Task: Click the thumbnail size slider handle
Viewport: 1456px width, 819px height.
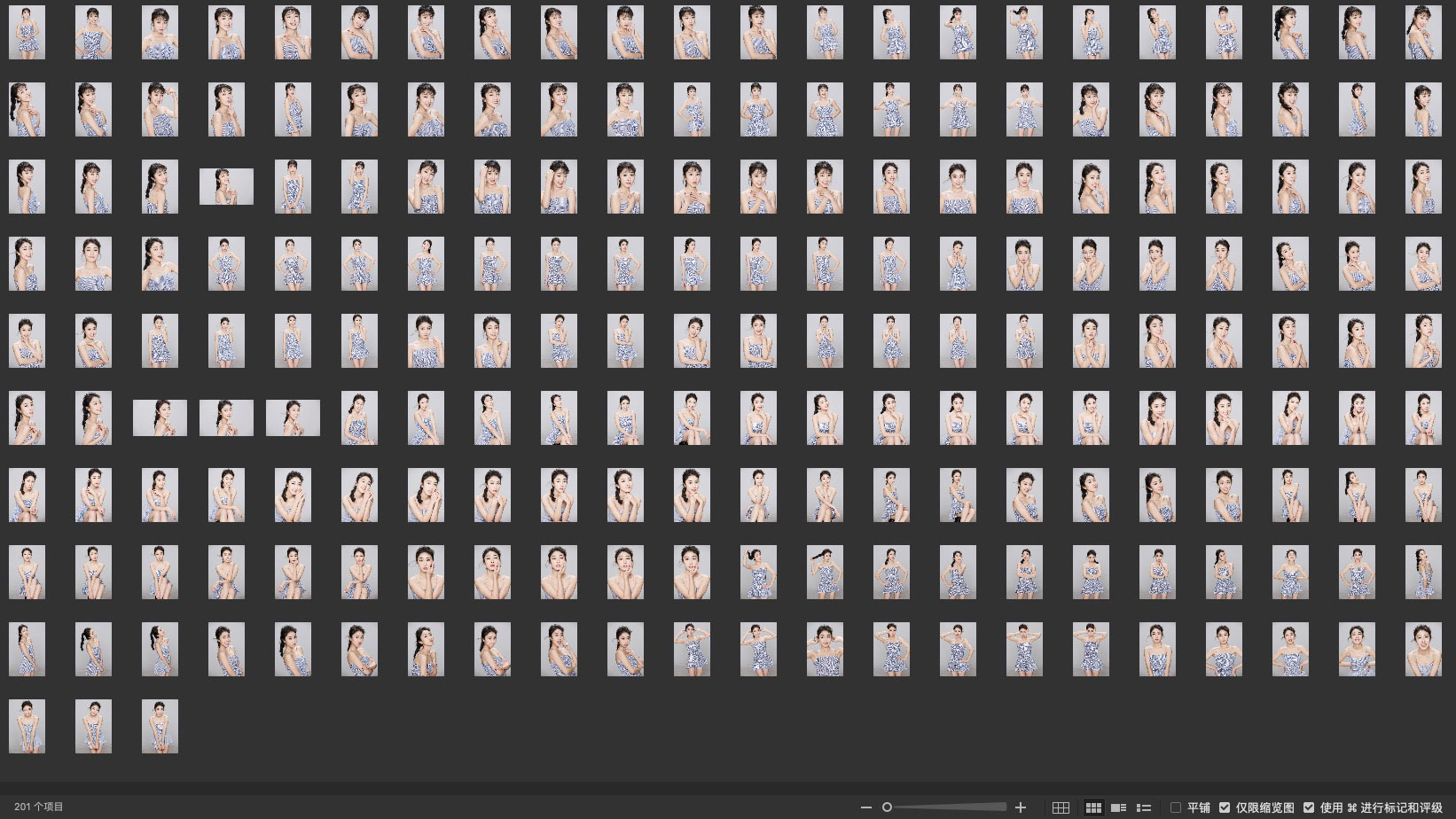Action: click(x=887, y=807)
